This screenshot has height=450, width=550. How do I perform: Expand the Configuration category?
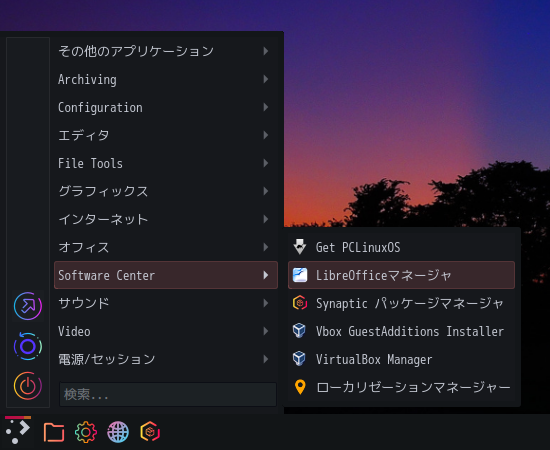click(x=166, y=107)
